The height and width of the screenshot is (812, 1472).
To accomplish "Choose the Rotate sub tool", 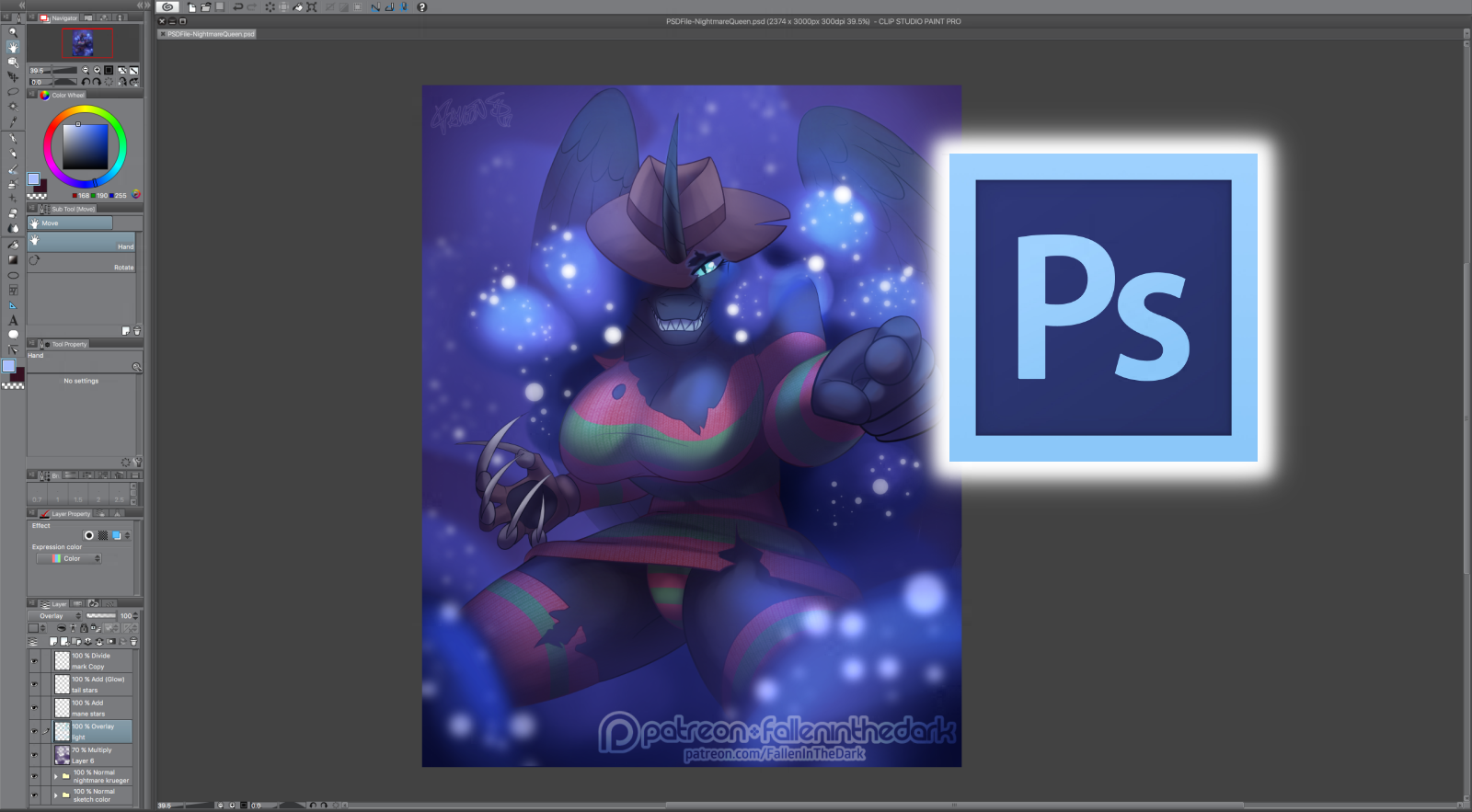I will coord(82,263).
